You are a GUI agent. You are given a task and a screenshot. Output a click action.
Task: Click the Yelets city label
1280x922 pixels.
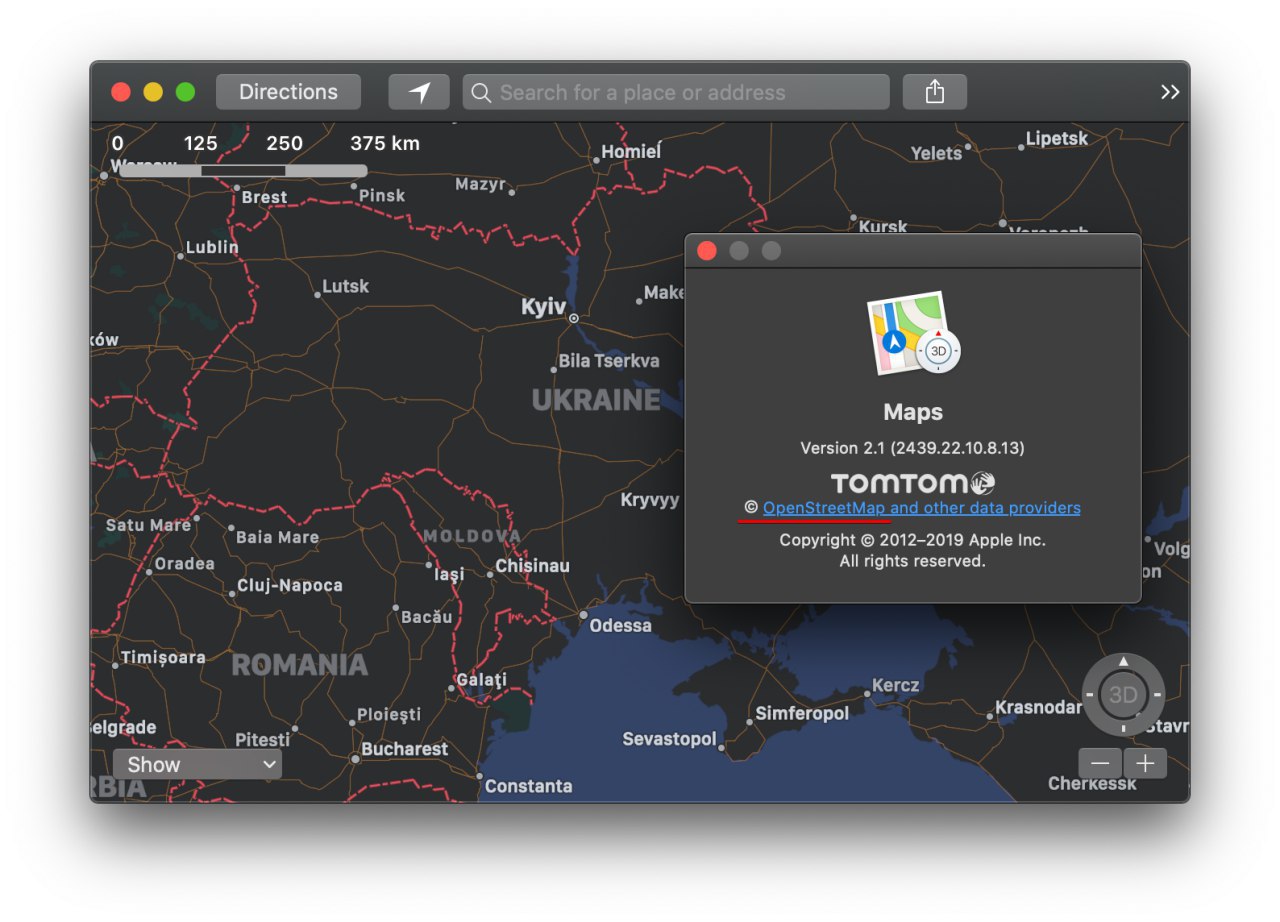[x=936, y=153]
